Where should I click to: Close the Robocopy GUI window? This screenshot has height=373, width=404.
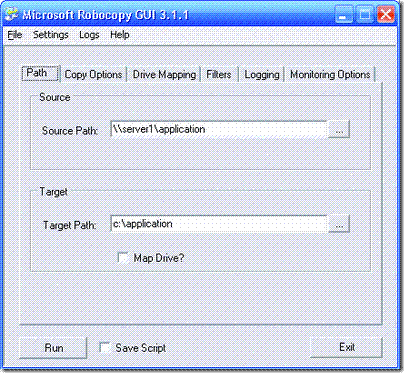point(386,15)
